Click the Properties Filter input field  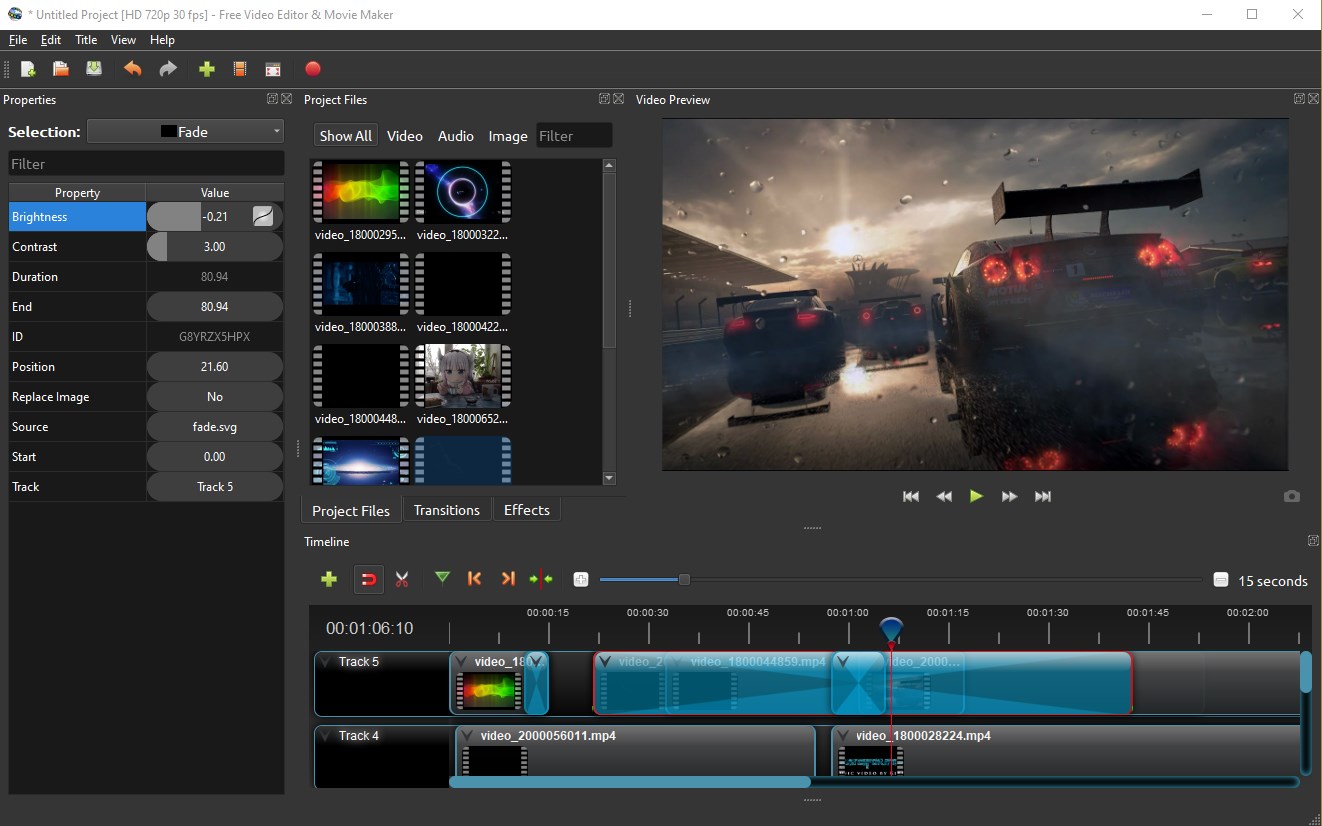click(x=146, y=164)
